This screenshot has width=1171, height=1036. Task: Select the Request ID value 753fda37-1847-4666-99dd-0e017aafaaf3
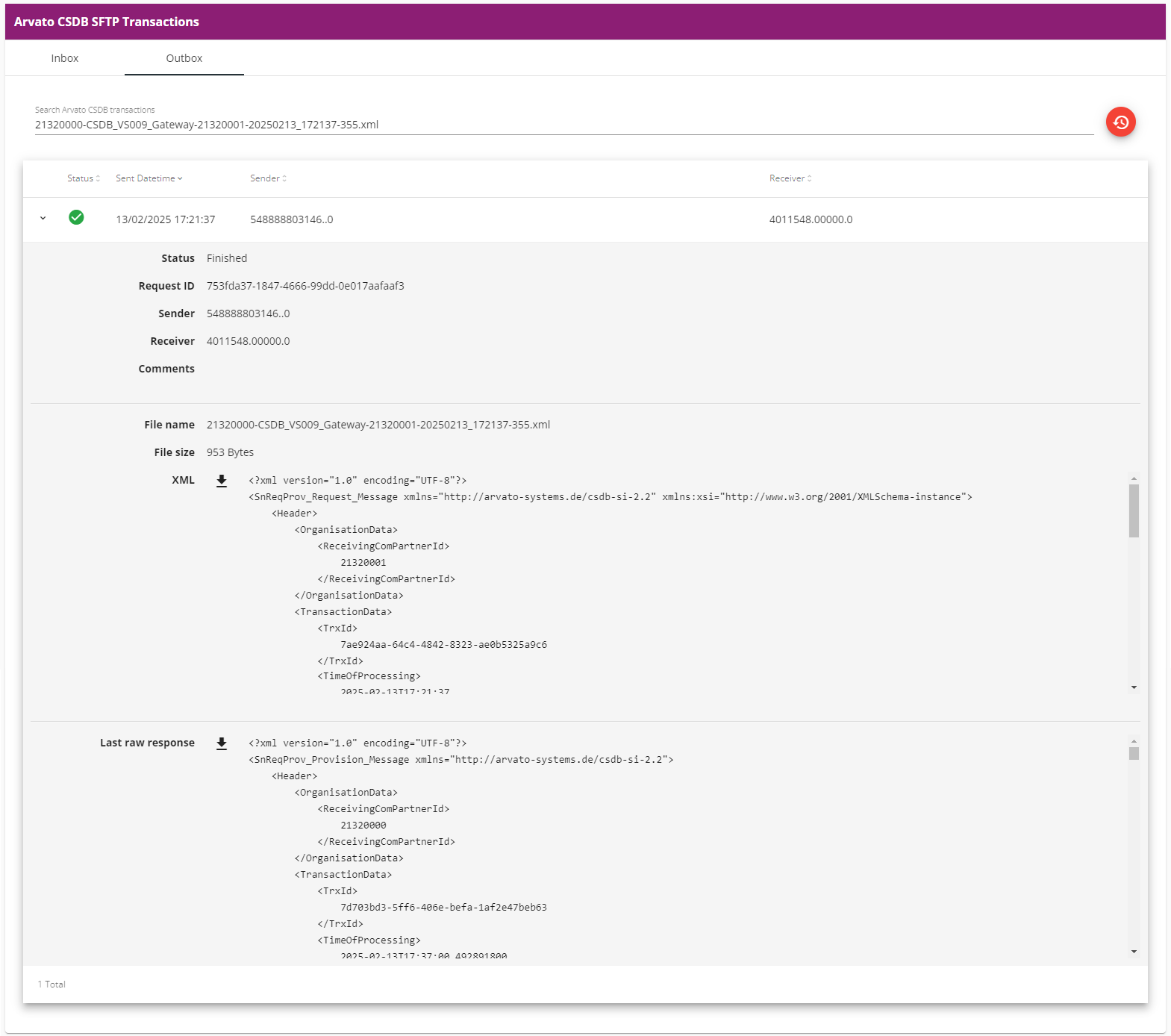point(305,286)
